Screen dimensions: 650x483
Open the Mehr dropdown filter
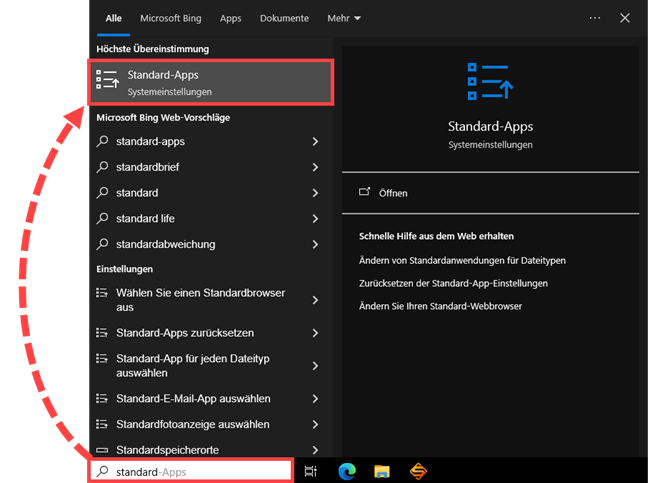pyautogui.click(x=344, y=18)
